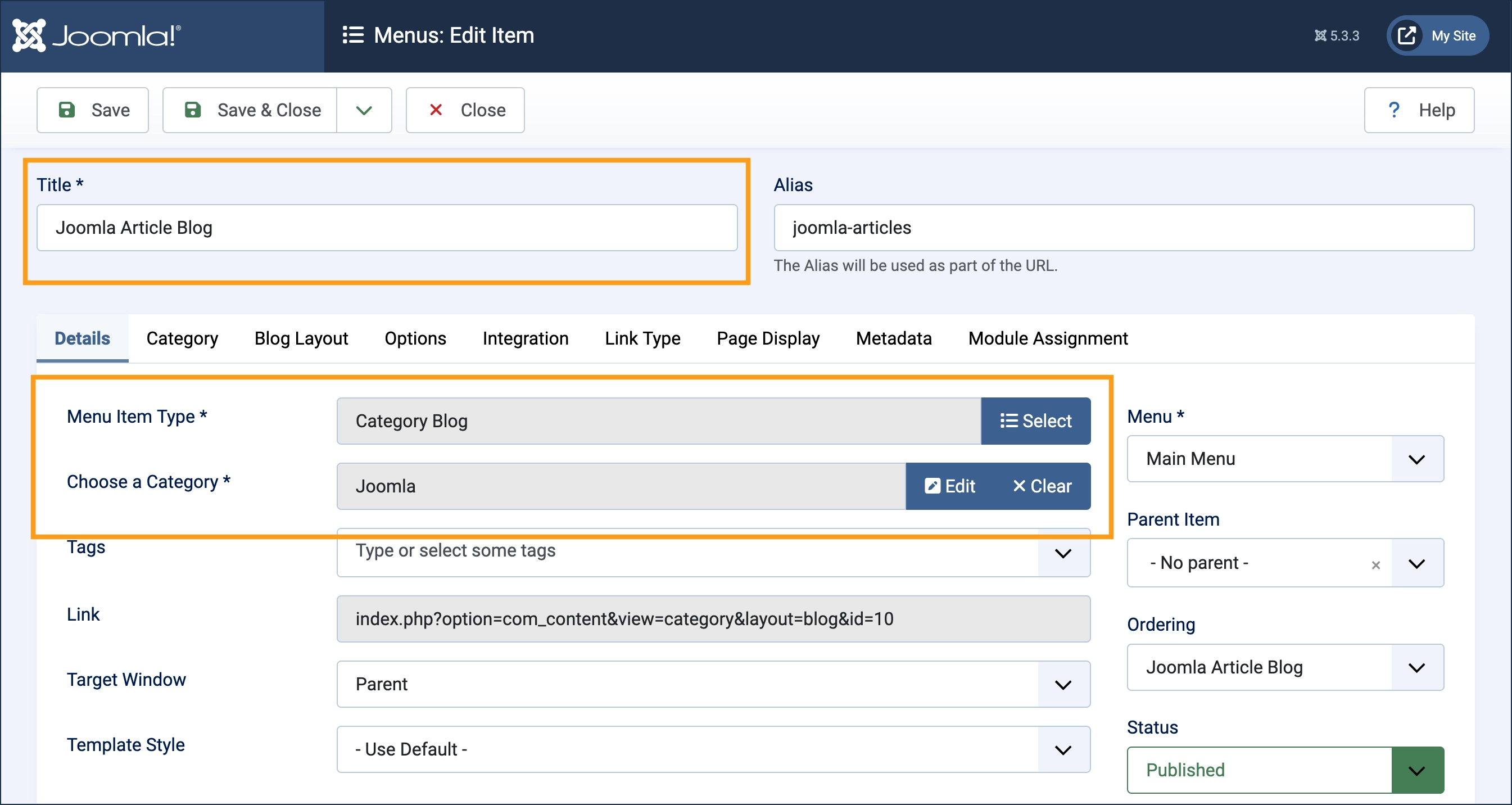Click the question mark icon on Help
This screenshot has width=1512, height=805.
click(x=1395, y=110)
